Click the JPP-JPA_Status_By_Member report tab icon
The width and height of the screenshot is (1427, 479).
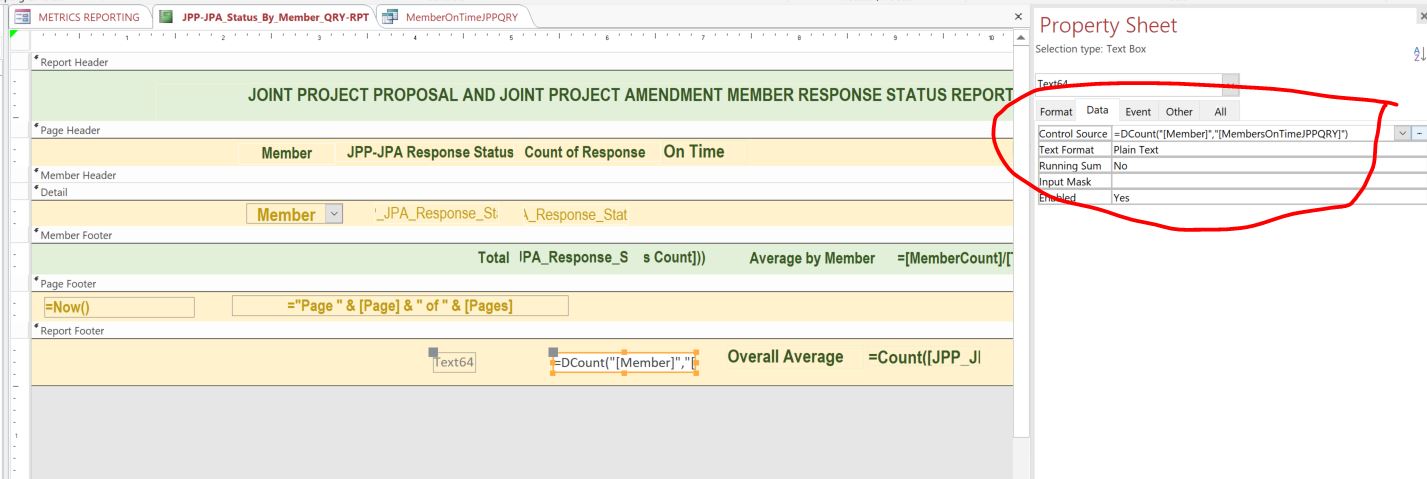coord(166,16)
